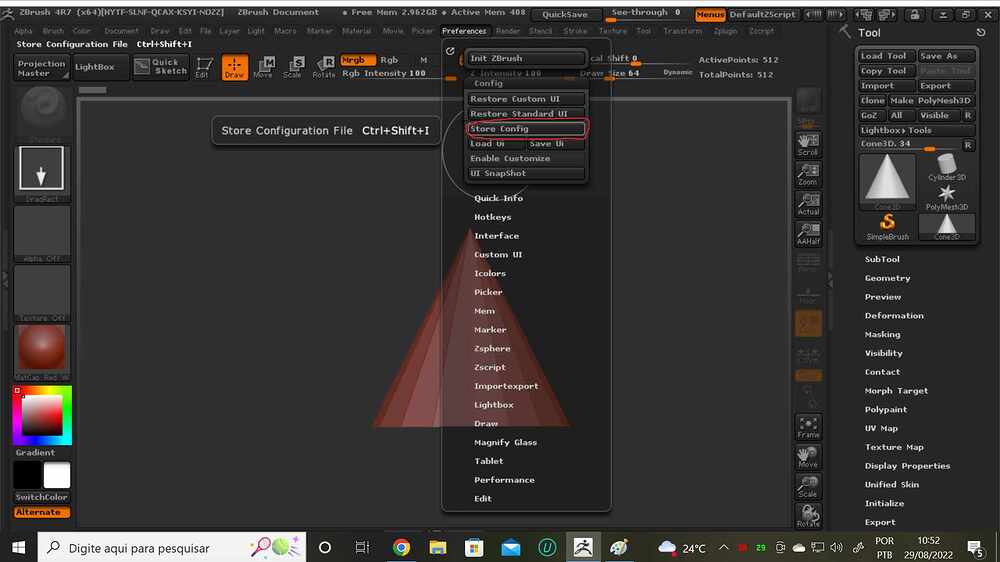
Task: Expand the Deformation section
Action: click(894, 316)
